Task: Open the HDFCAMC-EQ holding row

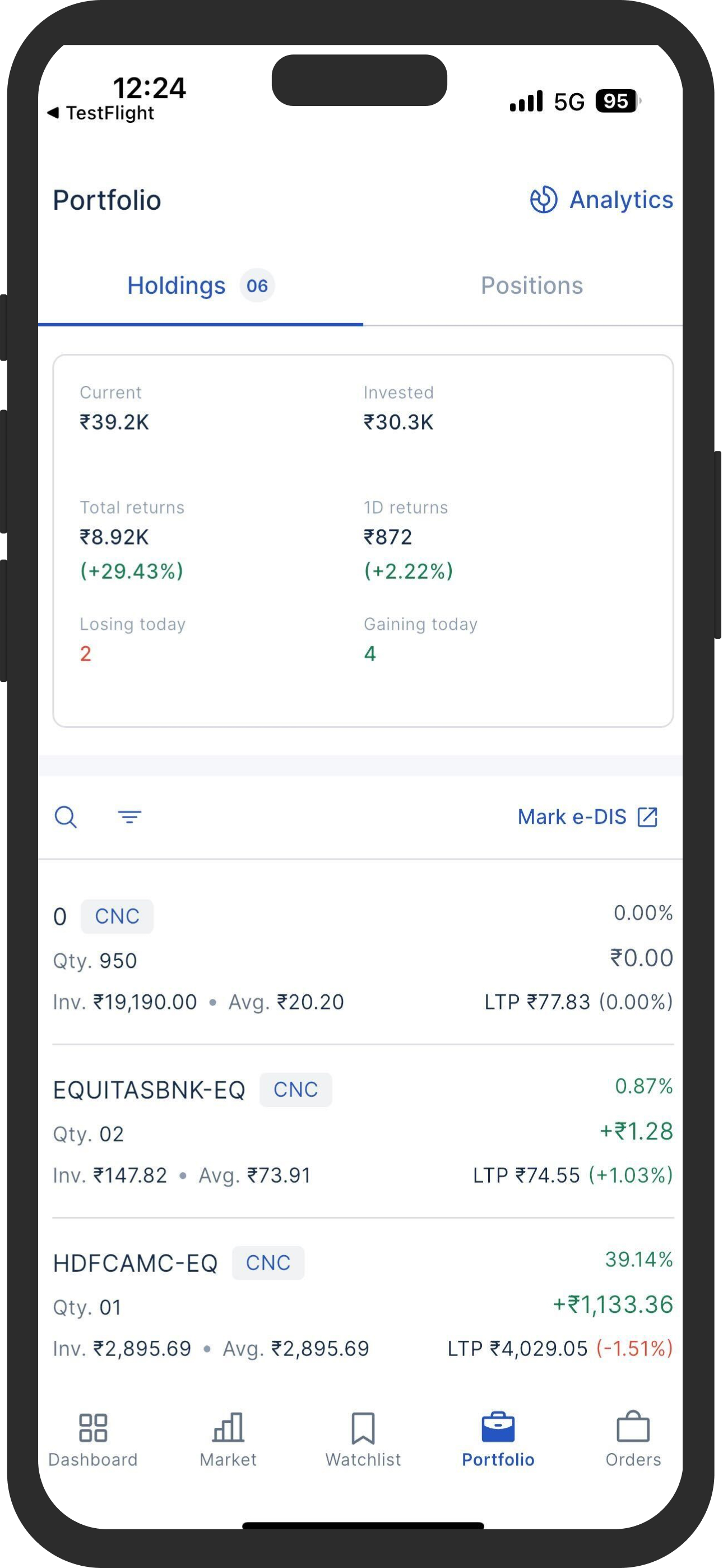Action: [363, 1304]
